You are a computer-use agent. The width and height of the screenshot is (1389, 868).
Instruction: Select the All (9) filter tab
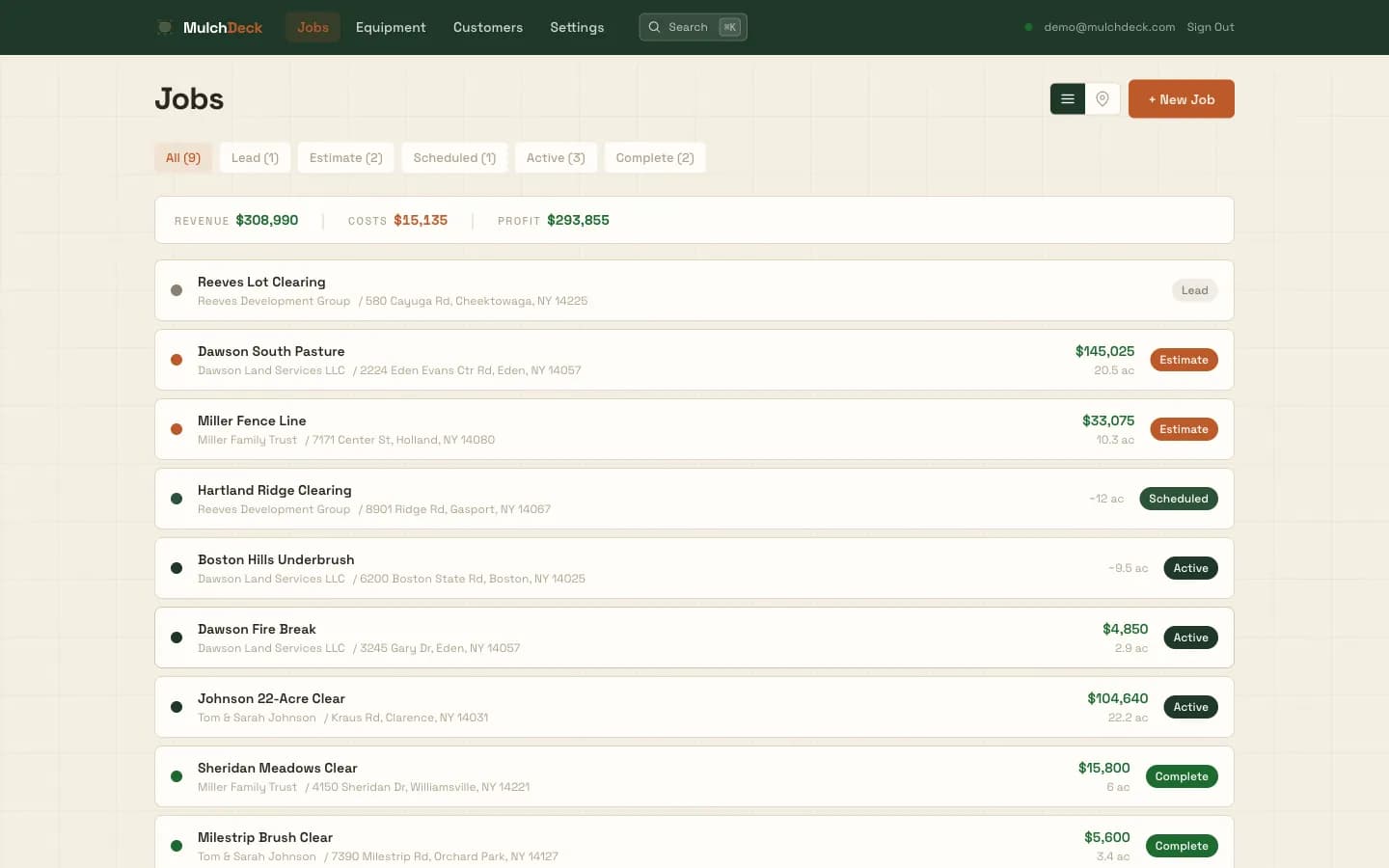tap(183, 158)
